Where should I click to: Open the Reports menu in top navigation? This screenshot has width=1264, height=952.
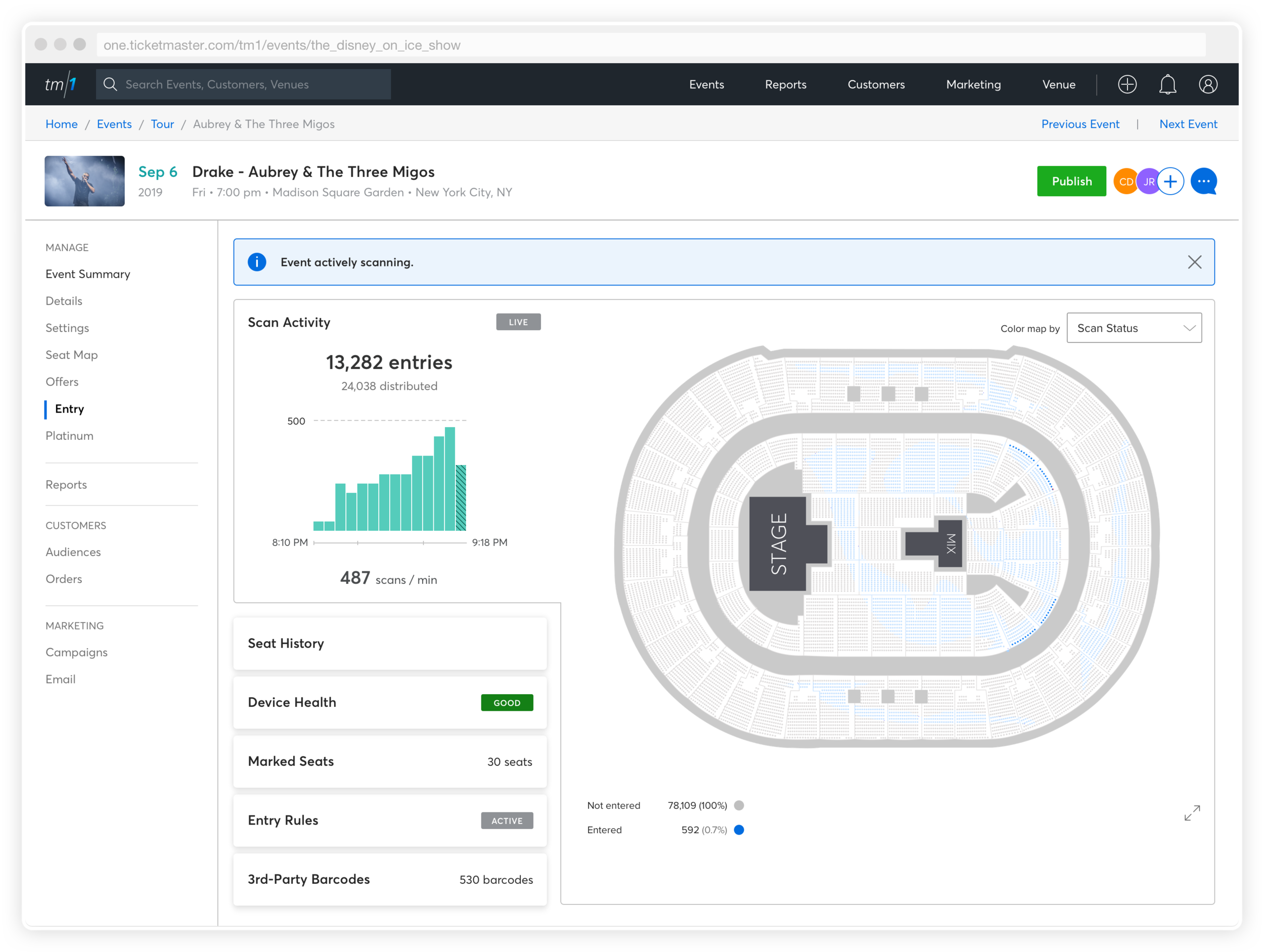[785, 84]
